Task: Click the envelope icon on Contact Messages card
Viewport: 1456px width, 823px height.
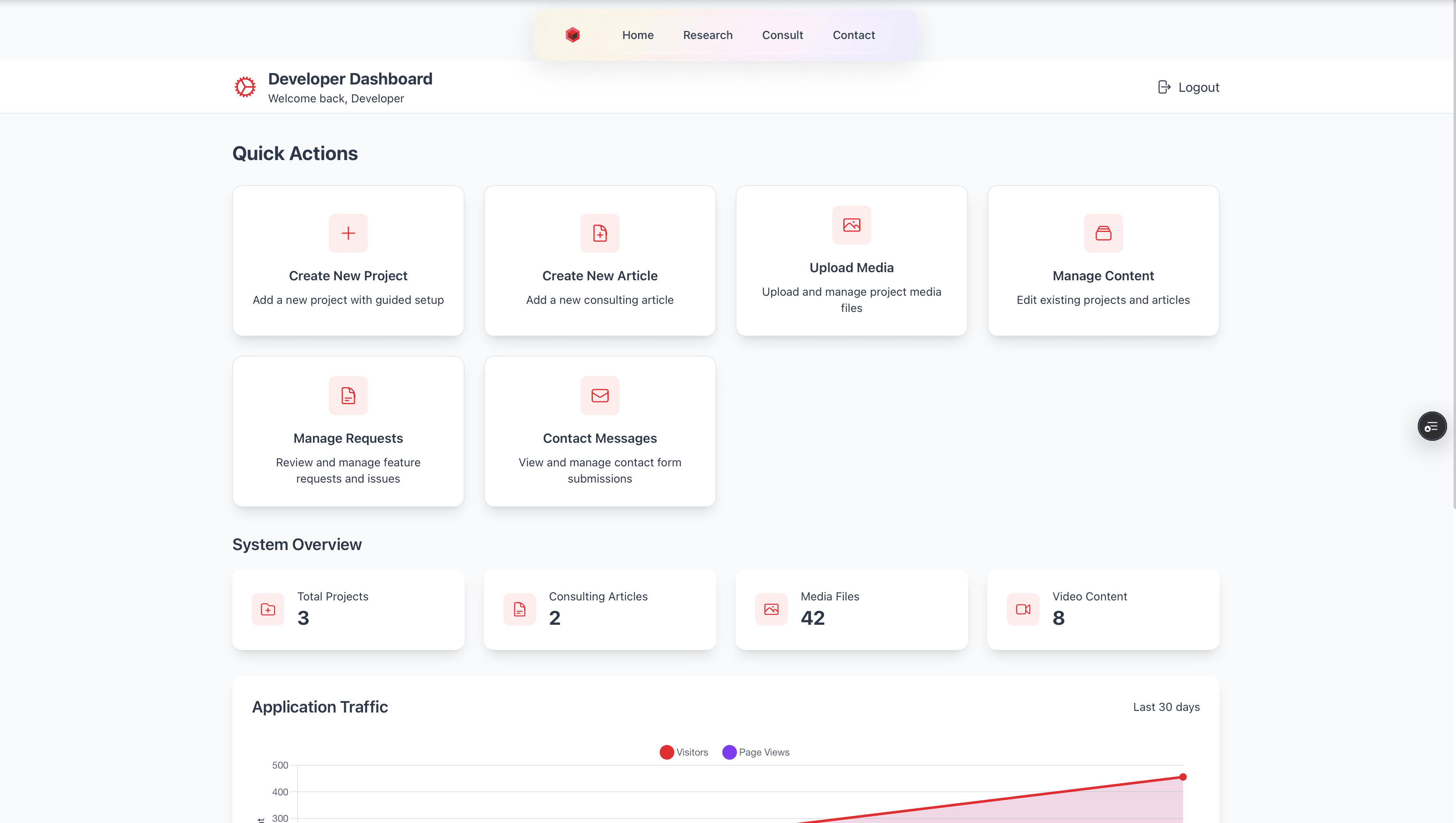Action: (600, 395)
